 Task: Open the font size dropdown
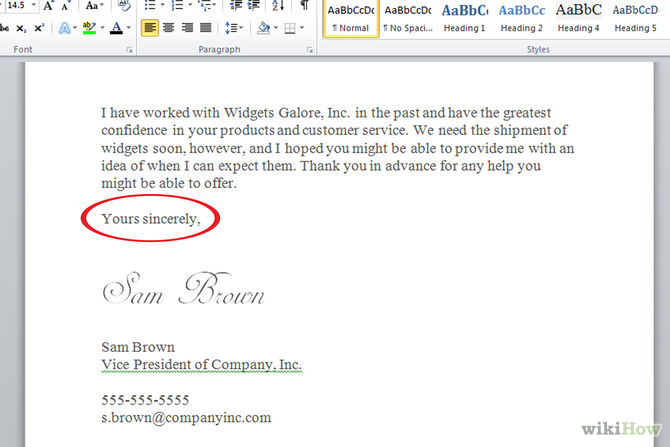point(33,5)
